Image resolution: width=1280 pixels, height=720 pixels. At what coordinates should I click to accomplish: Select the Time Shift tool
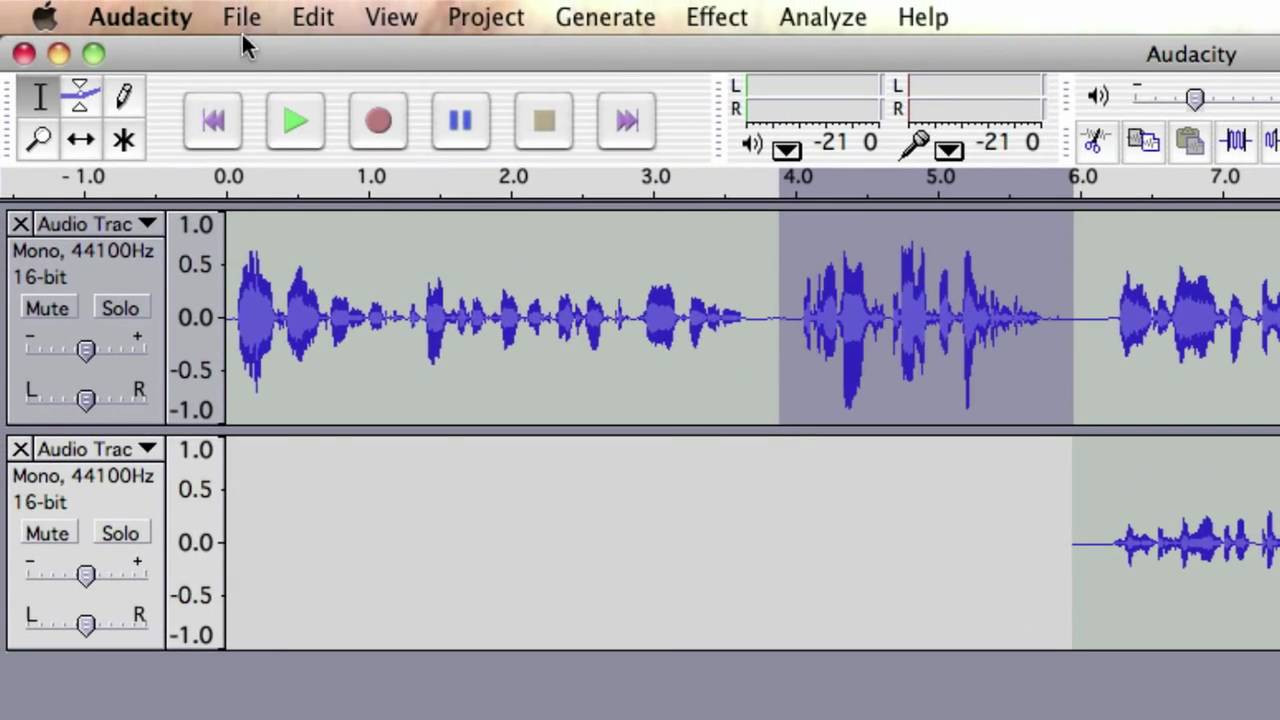point(81,139)
